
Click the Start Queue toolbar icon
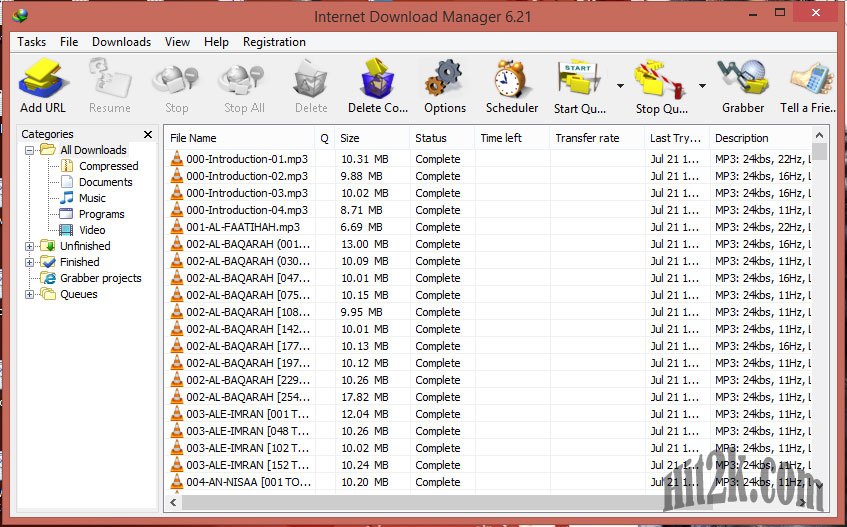click(x=580, y=79)
